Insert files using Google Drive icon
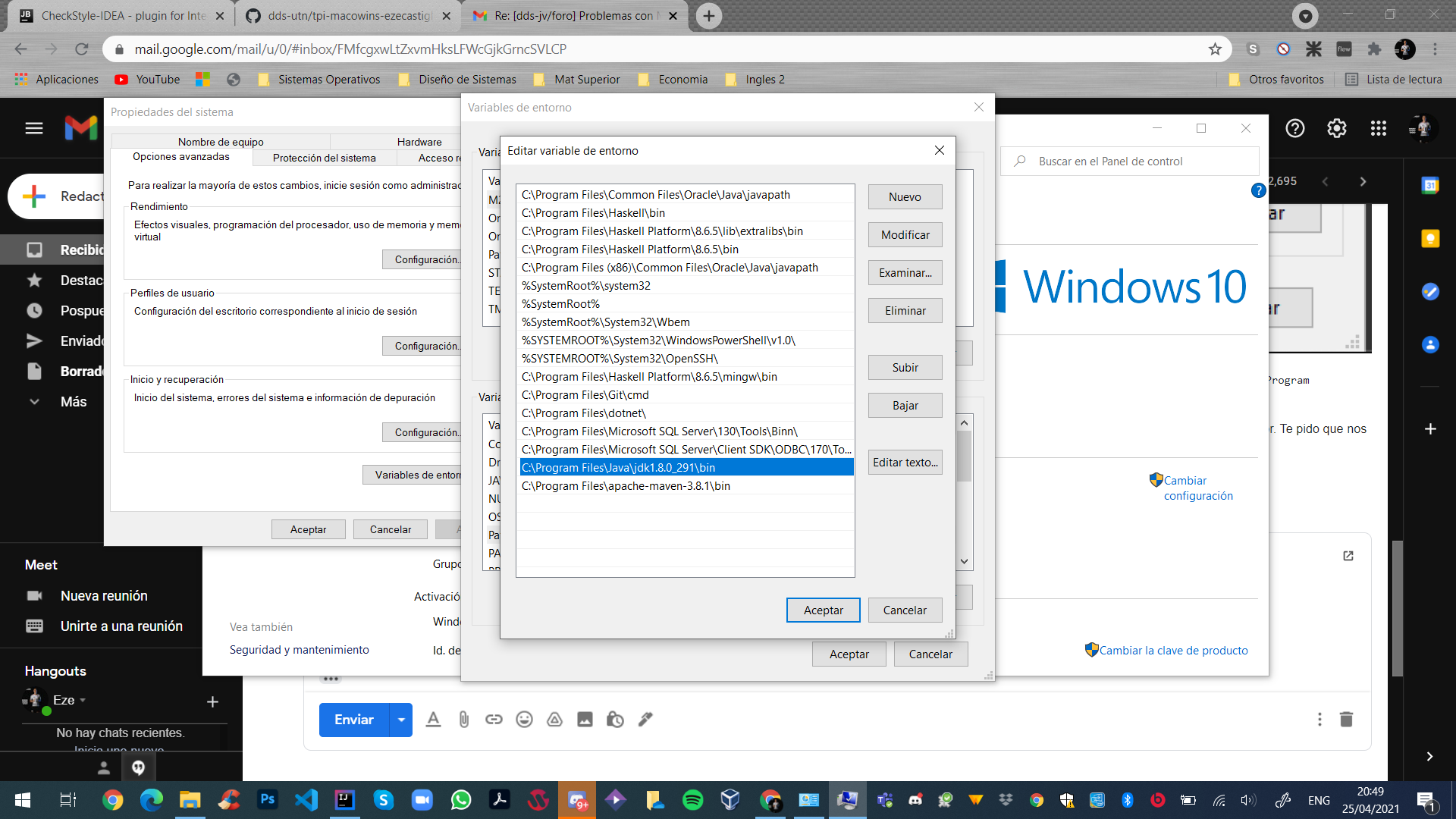The height and width of the screenshot is (819, 1456). pos(554,720)
